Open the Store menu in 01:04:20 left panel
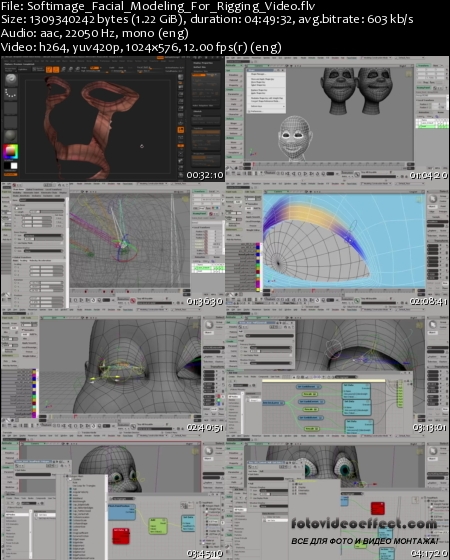The image size is (450, 560). point(233,142)
